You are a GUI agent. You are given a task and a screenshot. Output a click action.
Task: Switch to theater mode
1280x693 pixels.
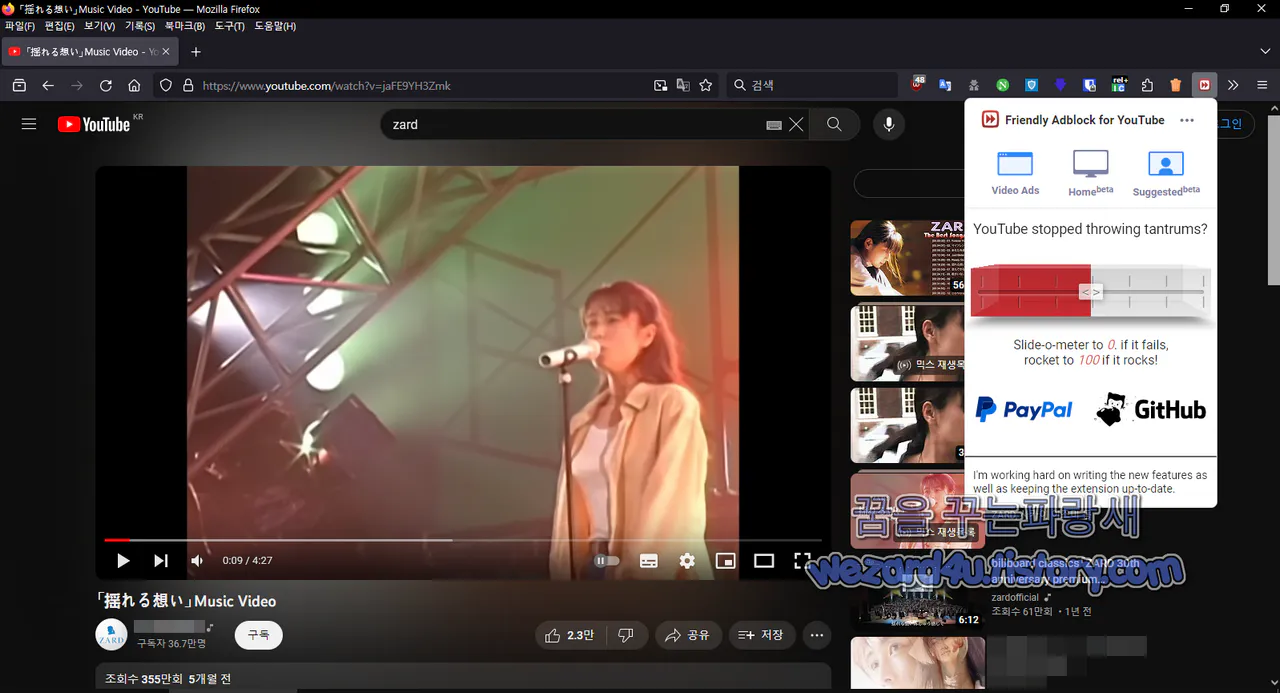click(x=764, y=561)
